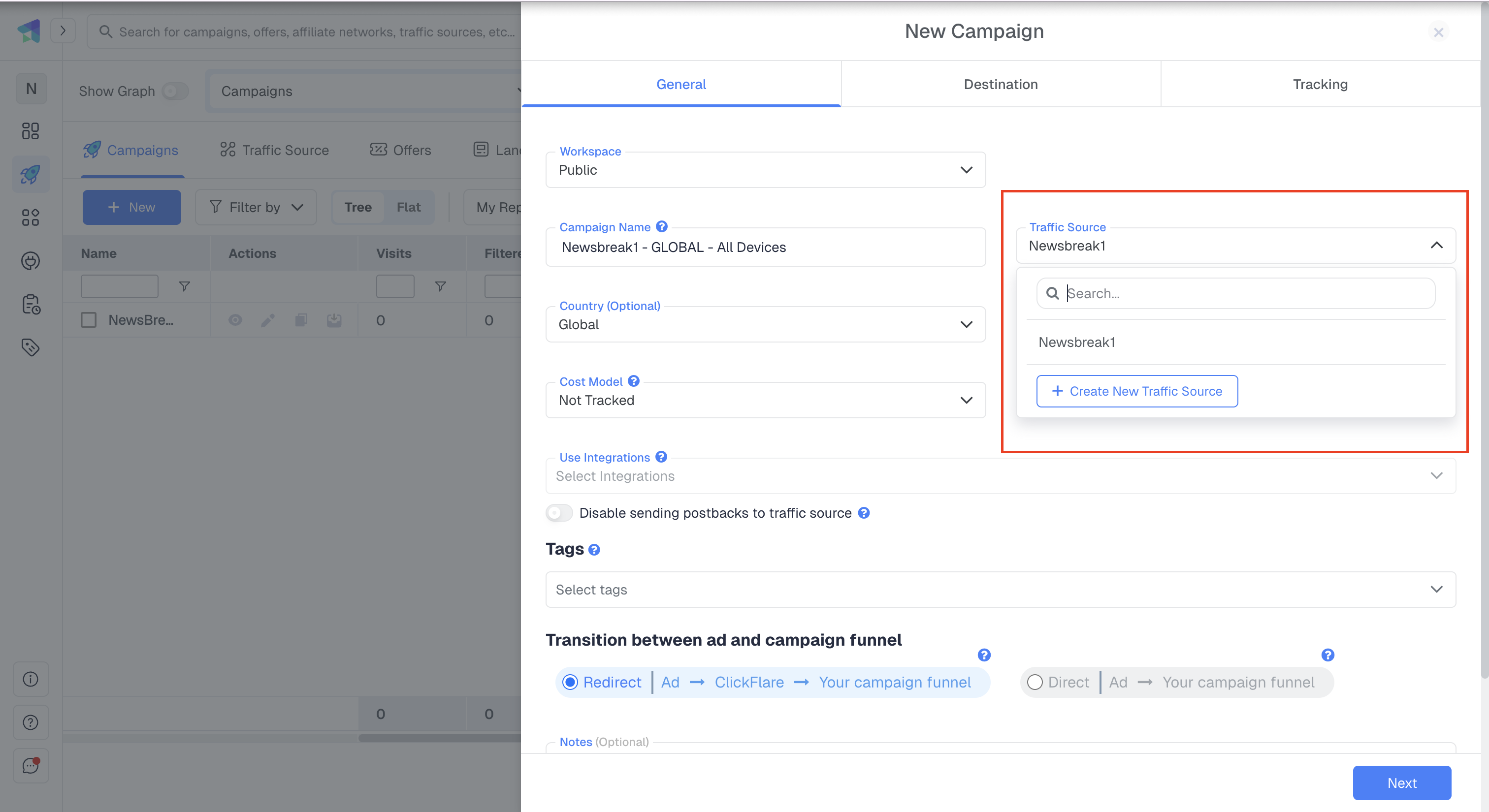Switch to the Tracking tab
The image size is (1489, 812).
point(1320,84)
